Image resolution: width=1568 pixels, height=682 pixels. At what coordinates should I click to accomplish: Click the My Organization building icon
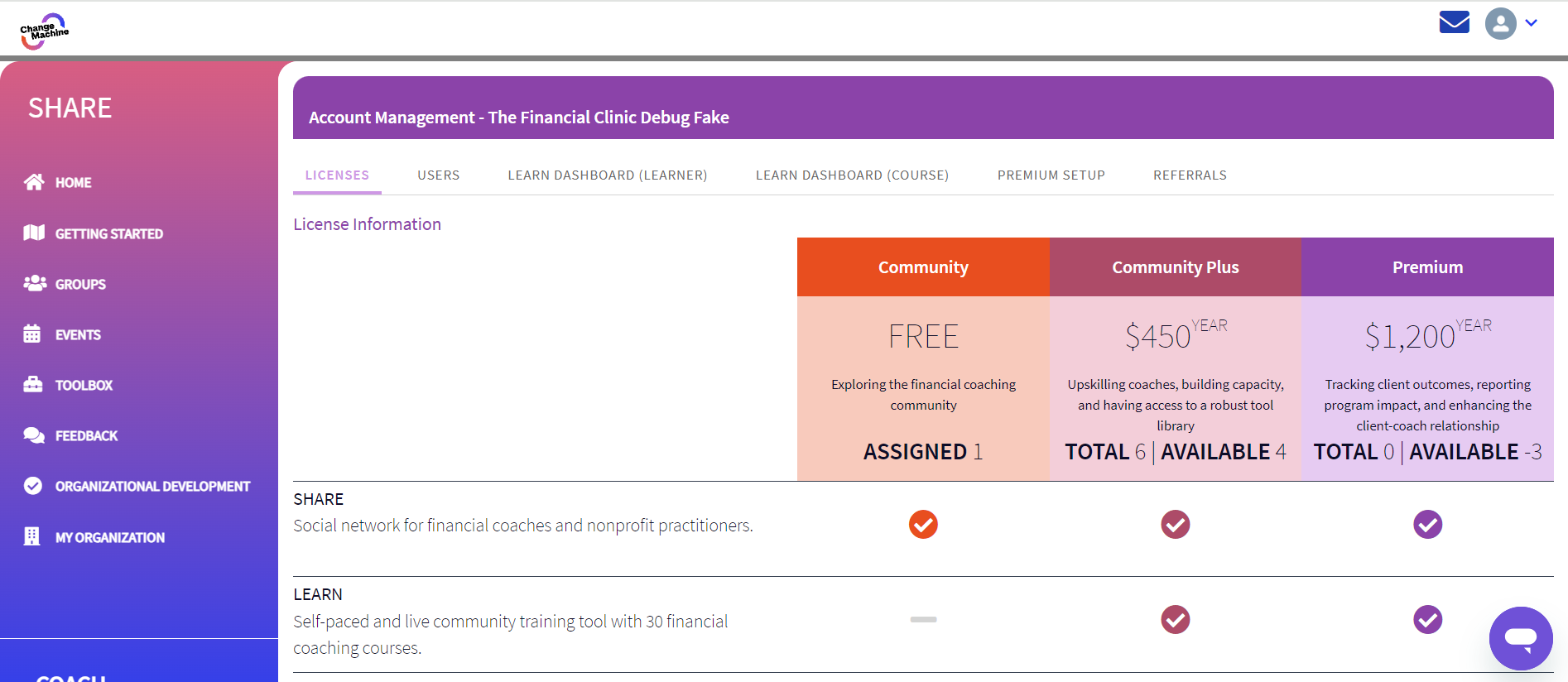31,536
